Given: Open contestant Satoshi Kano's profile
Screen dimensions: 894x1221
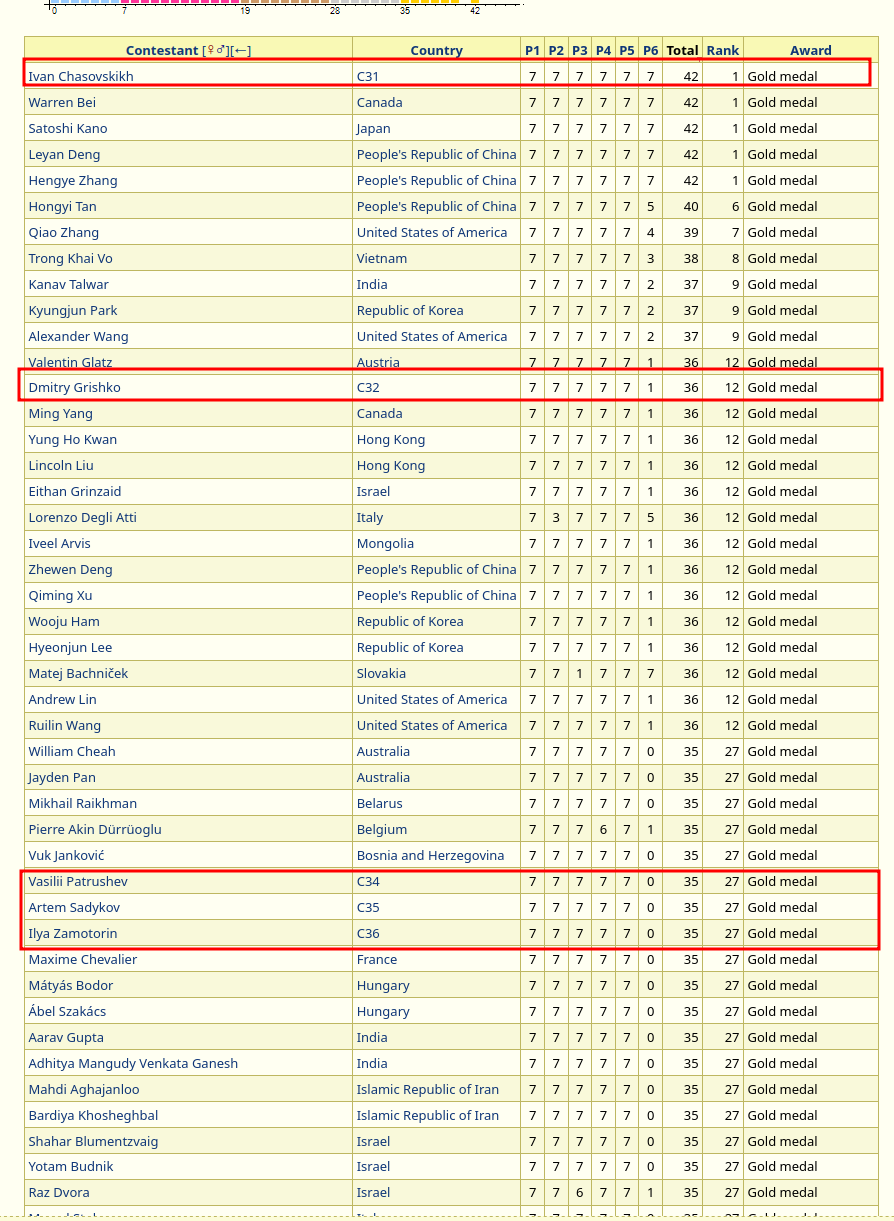Looking at the screenshot, I should (68, 128).
